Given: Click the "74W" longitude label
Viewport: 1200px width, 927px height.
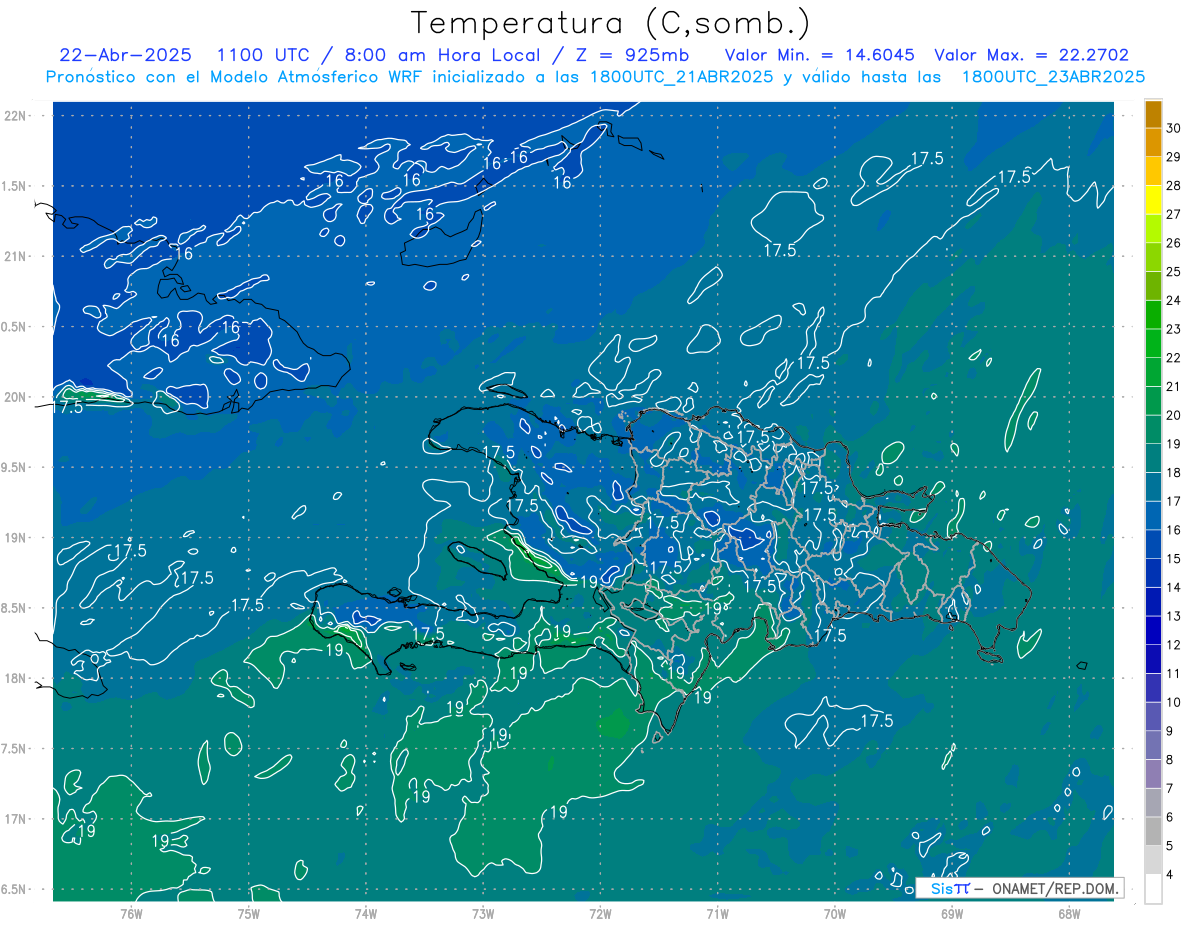Looking at the screenshot, I should (366, 913).
